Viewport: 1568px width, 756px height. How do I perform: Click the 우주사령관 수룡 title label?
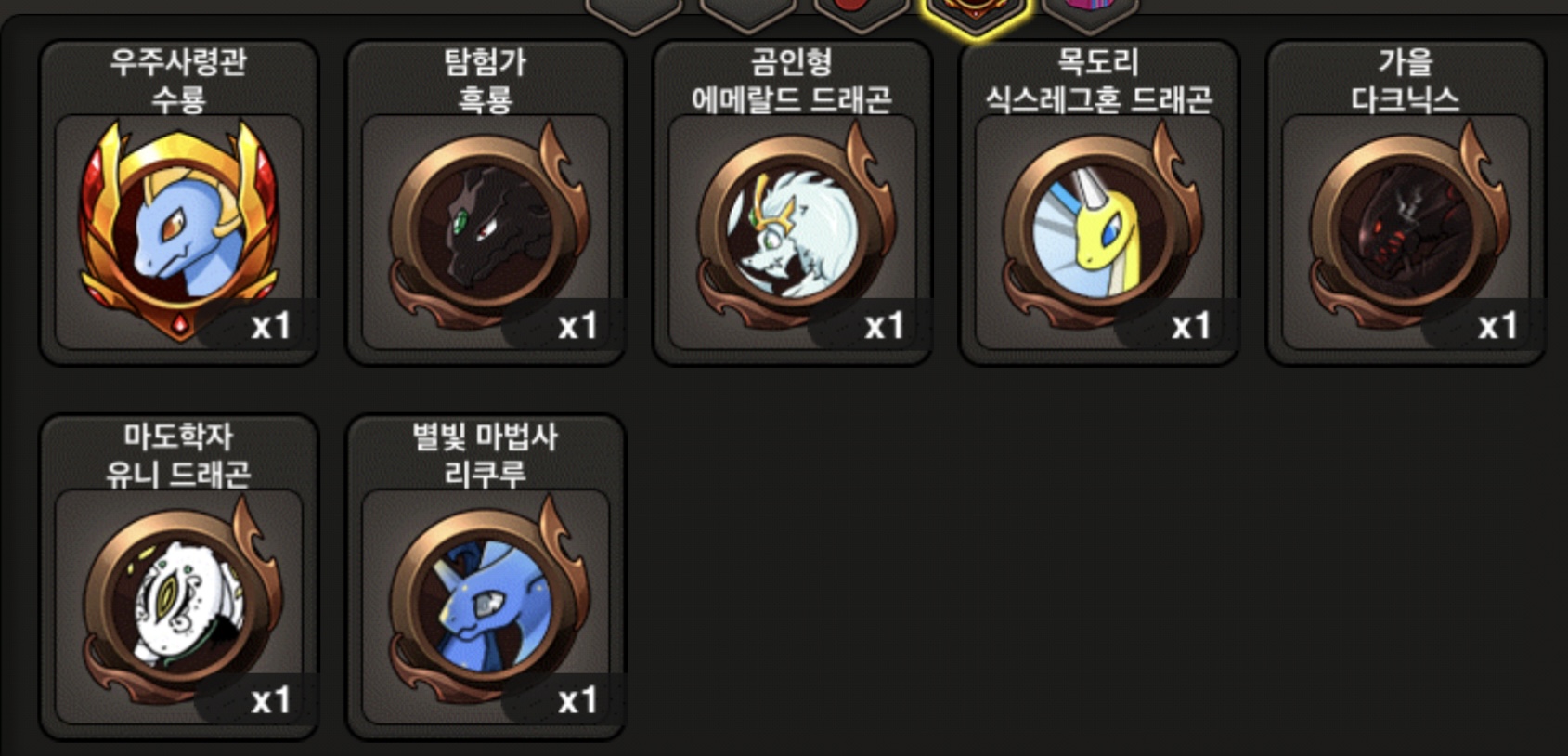pos(178,80)
